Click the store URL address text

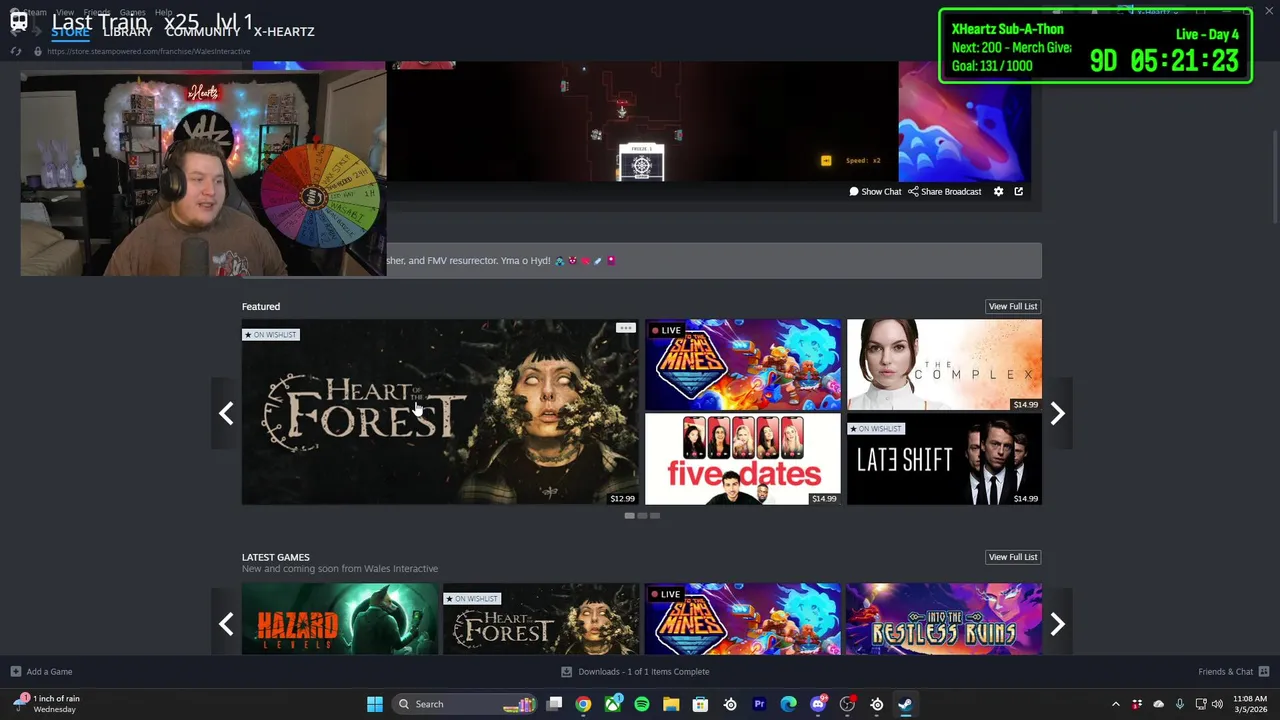(x=149, y=51)
